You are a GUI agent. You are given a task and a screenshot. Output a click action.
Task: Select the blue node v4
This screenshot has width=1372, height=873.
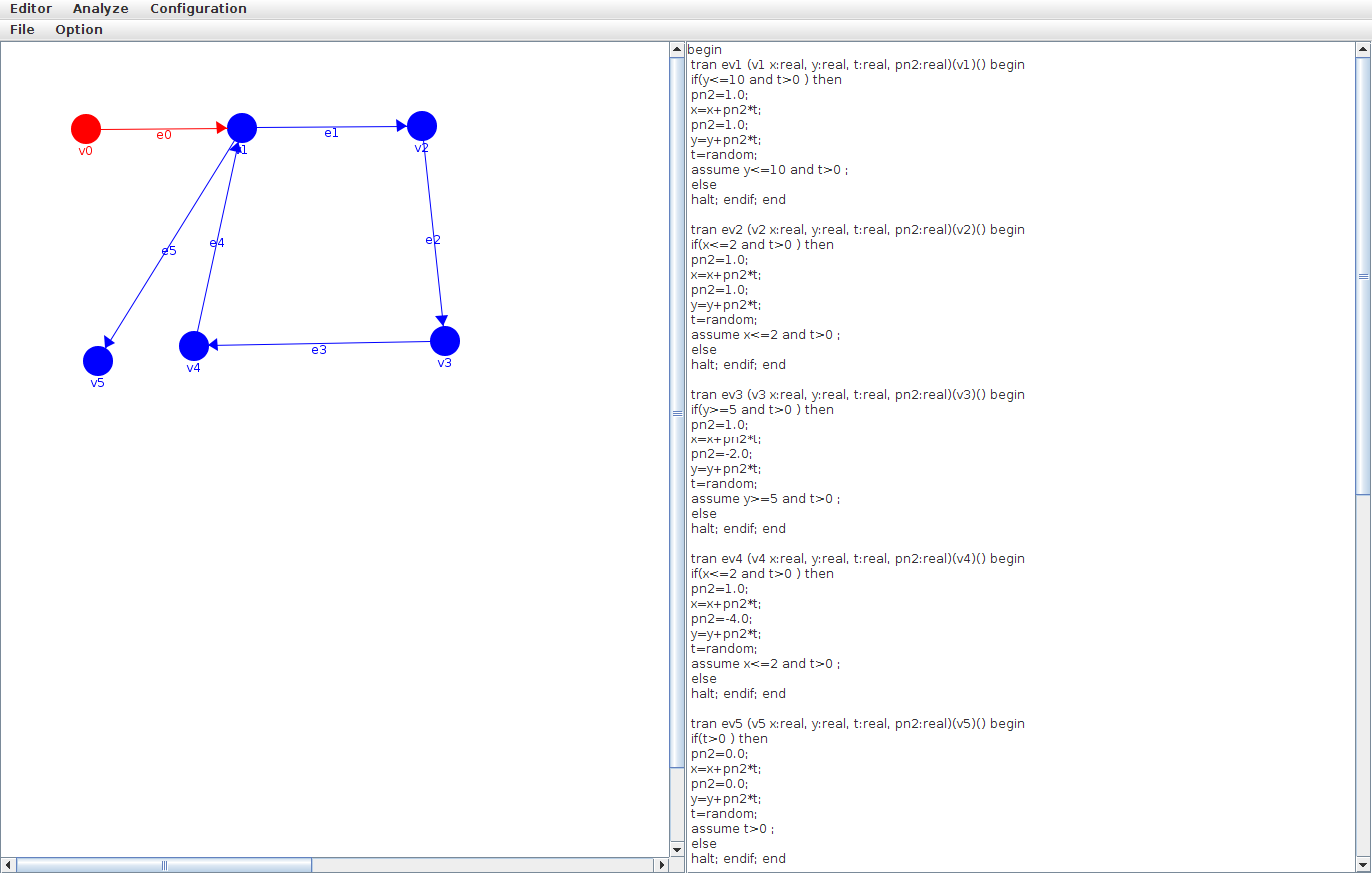pyautogui.click(x=194, y=346)
